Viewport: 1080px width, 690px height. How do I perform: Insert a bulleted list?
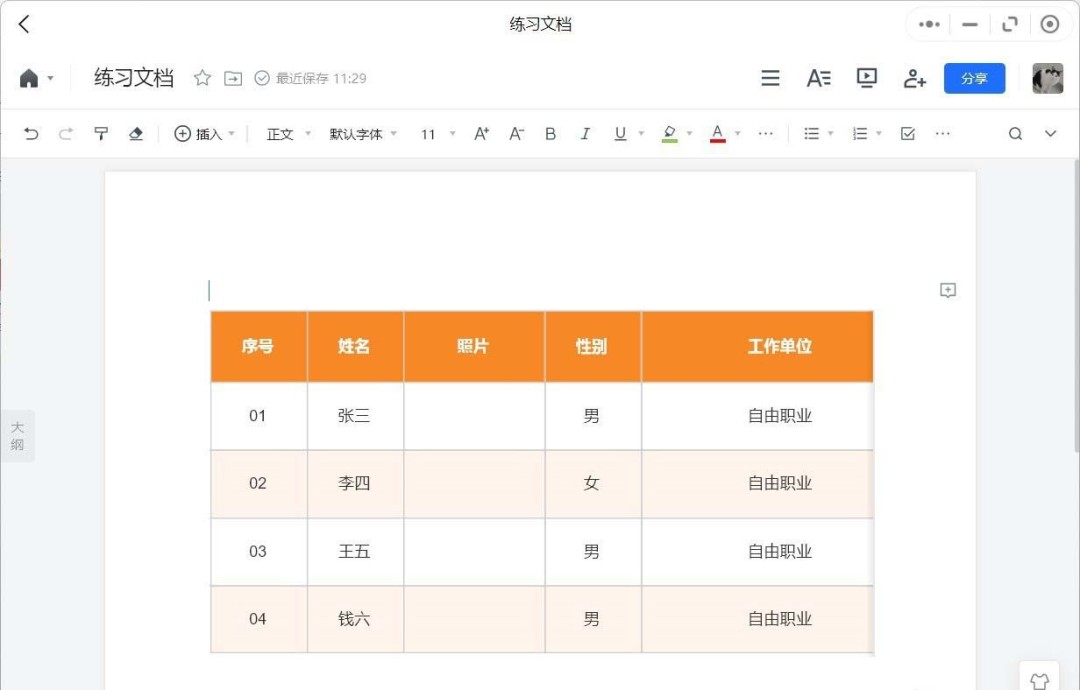(x=813, y=133)
